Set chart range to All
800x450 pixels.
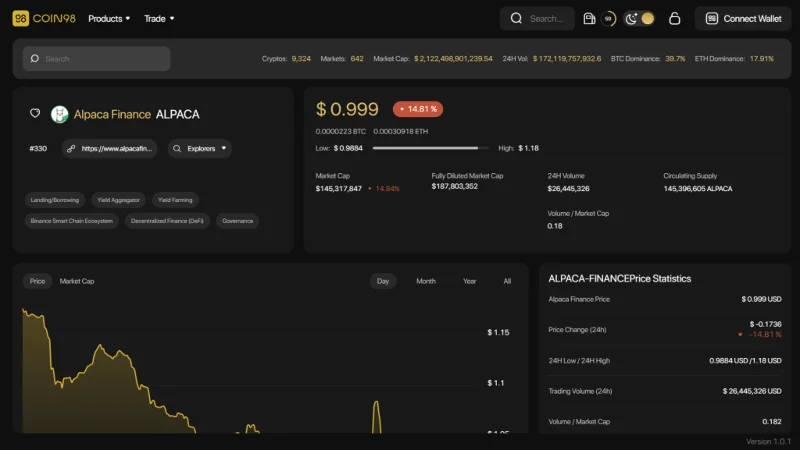(x=507, y=281)
